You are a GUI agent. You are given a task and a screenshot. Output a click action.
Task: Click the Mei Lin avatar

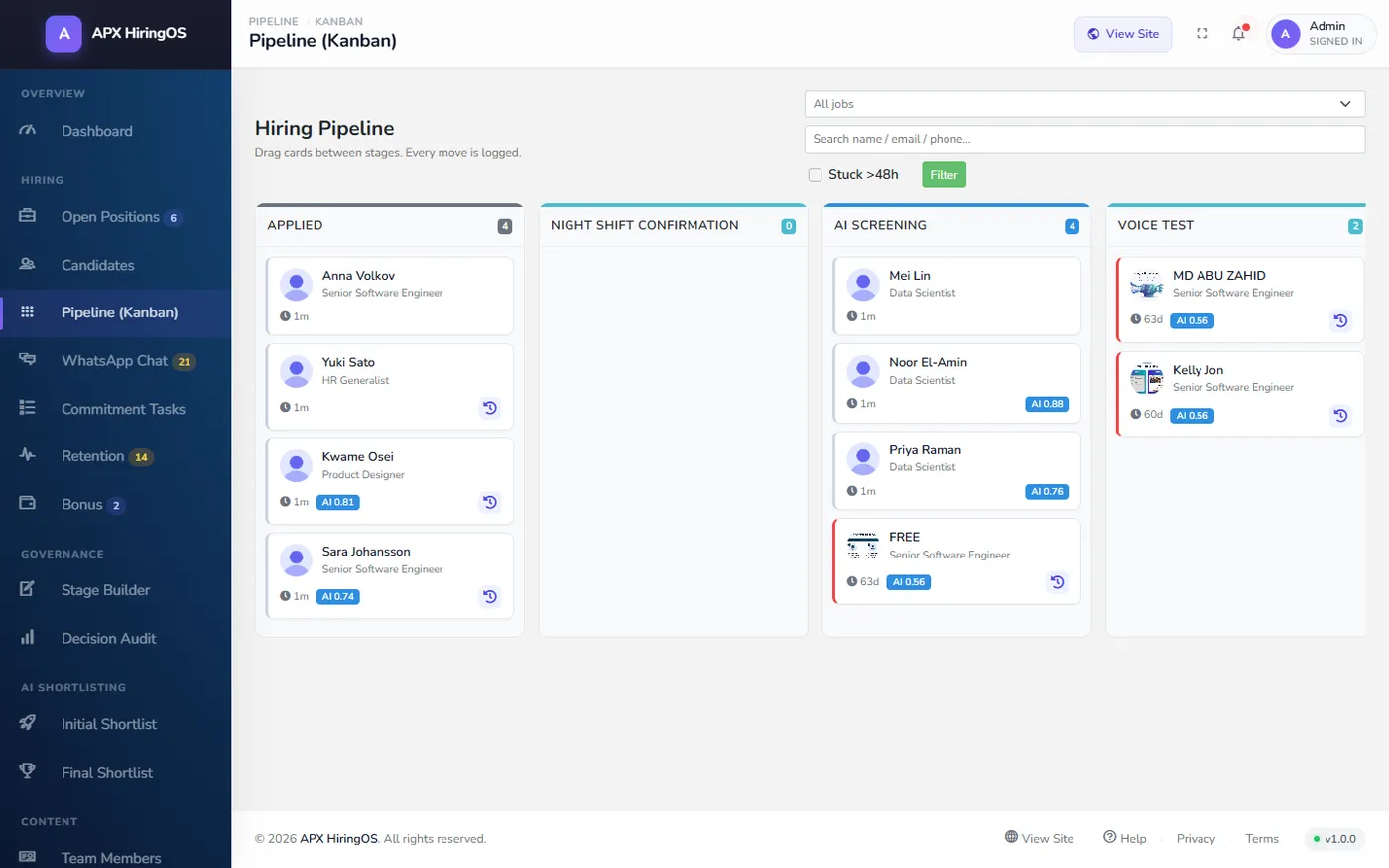tap(863, 285)
